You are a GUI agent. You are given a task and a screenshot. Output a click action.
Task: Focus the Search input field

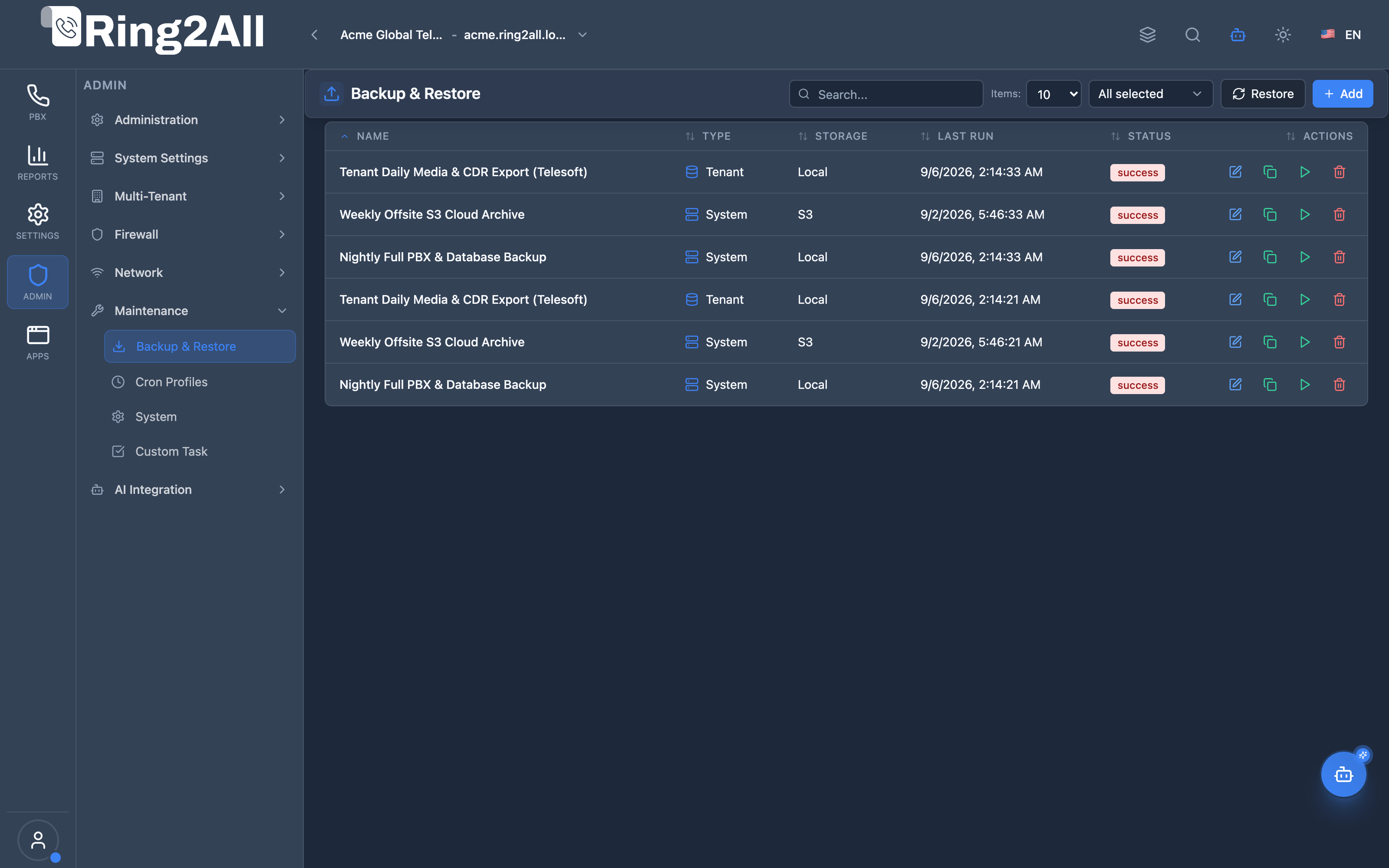tap(885, 94)
